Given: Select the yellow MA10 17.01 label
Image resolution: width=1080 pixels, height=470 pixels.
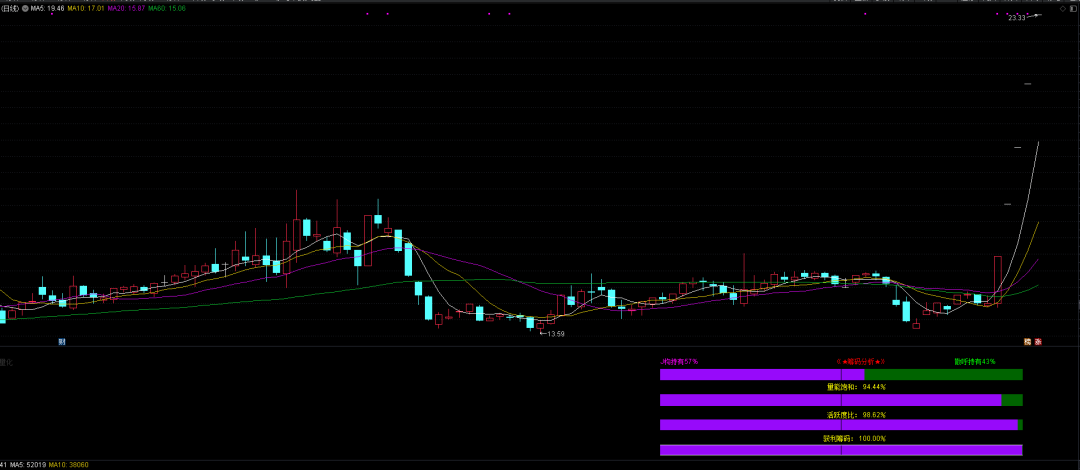Looking at the screenshot, I should [x=85, y=8].
